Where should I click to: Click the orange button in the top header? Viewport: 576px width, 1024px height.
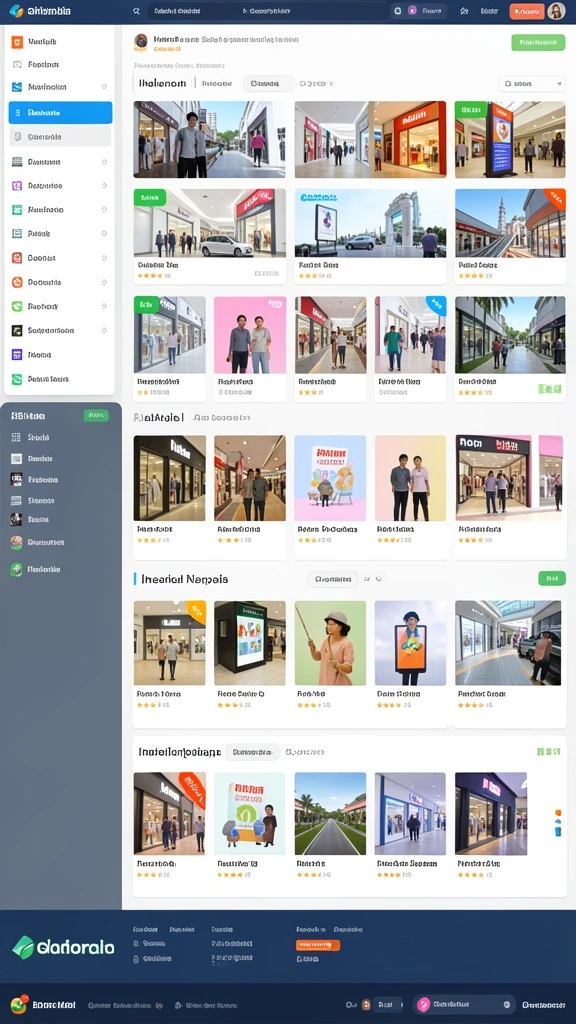526,11
